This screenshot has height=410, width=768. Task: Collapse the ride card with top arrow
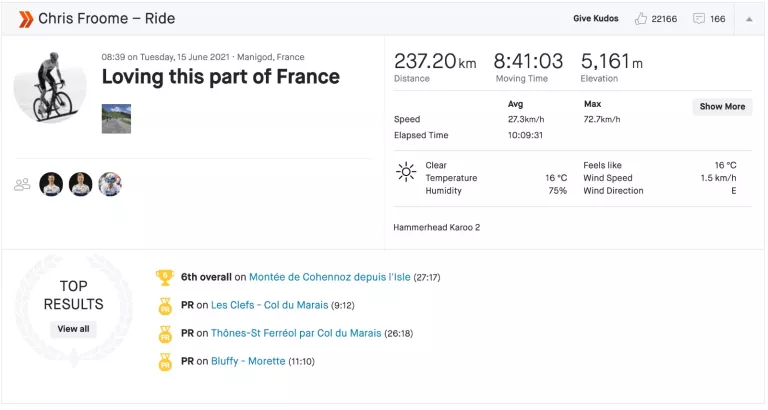point(749,19)
